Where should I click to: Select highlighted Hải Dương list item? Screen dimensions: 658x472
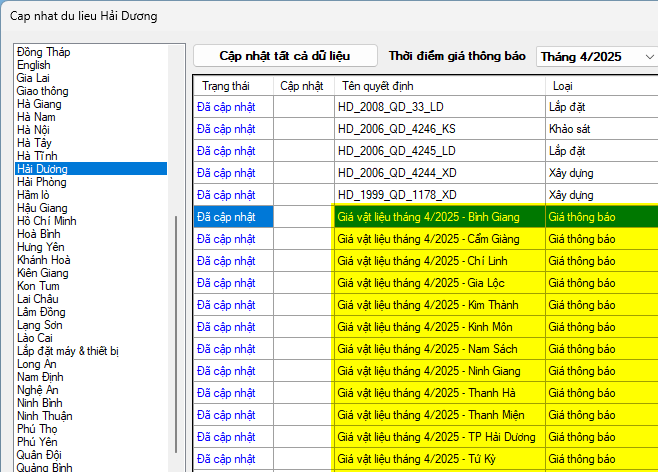pyautogui.click(x=91, y=169)
